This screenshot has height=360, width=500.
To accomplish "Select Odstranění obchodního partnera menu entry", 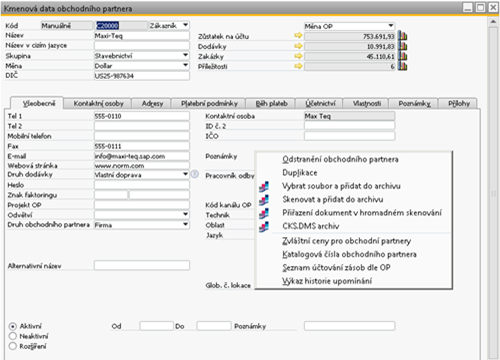I will (340, 159).
